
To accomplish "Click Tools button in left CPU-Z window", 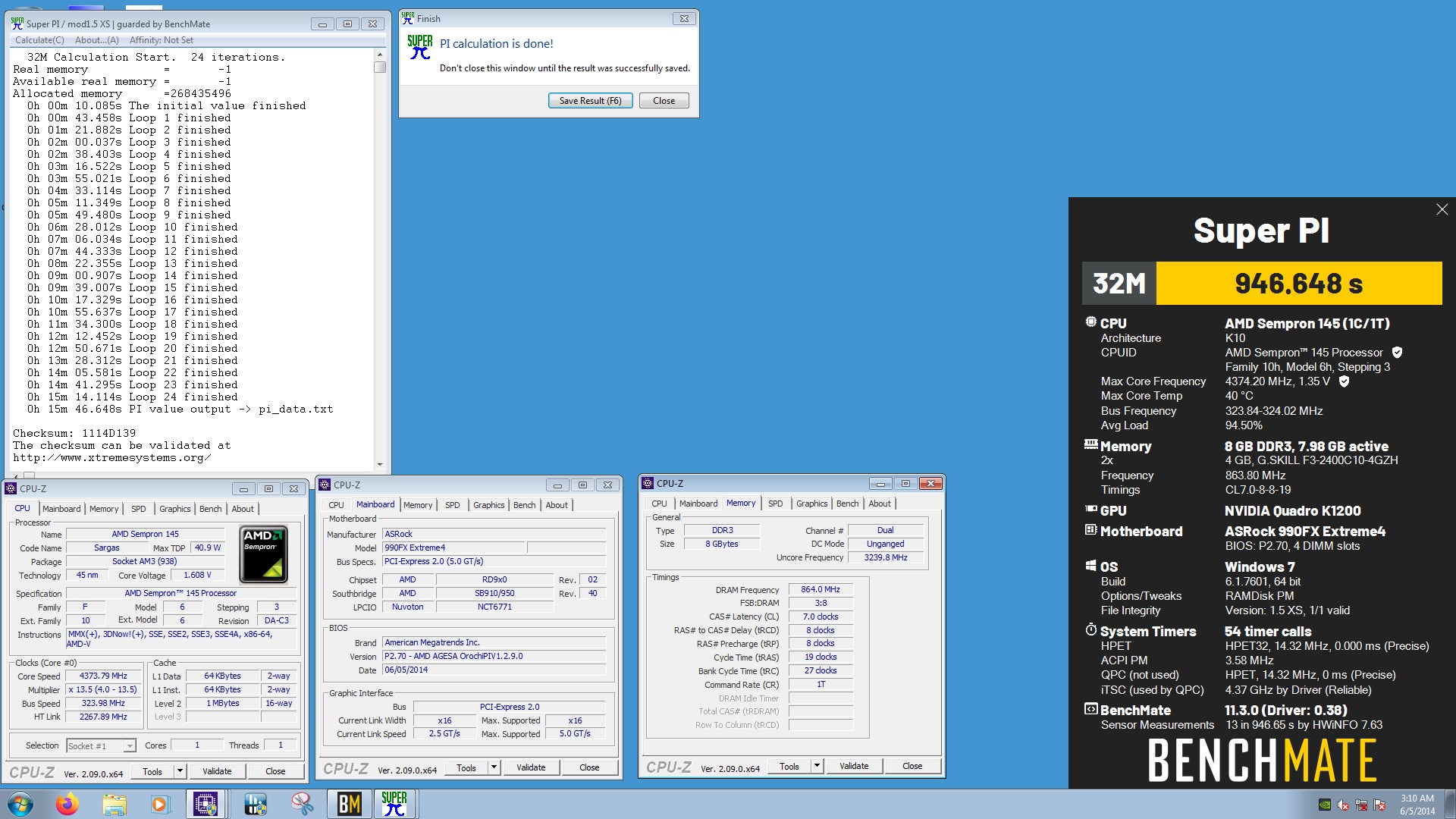I will click(x=152, y=771).
